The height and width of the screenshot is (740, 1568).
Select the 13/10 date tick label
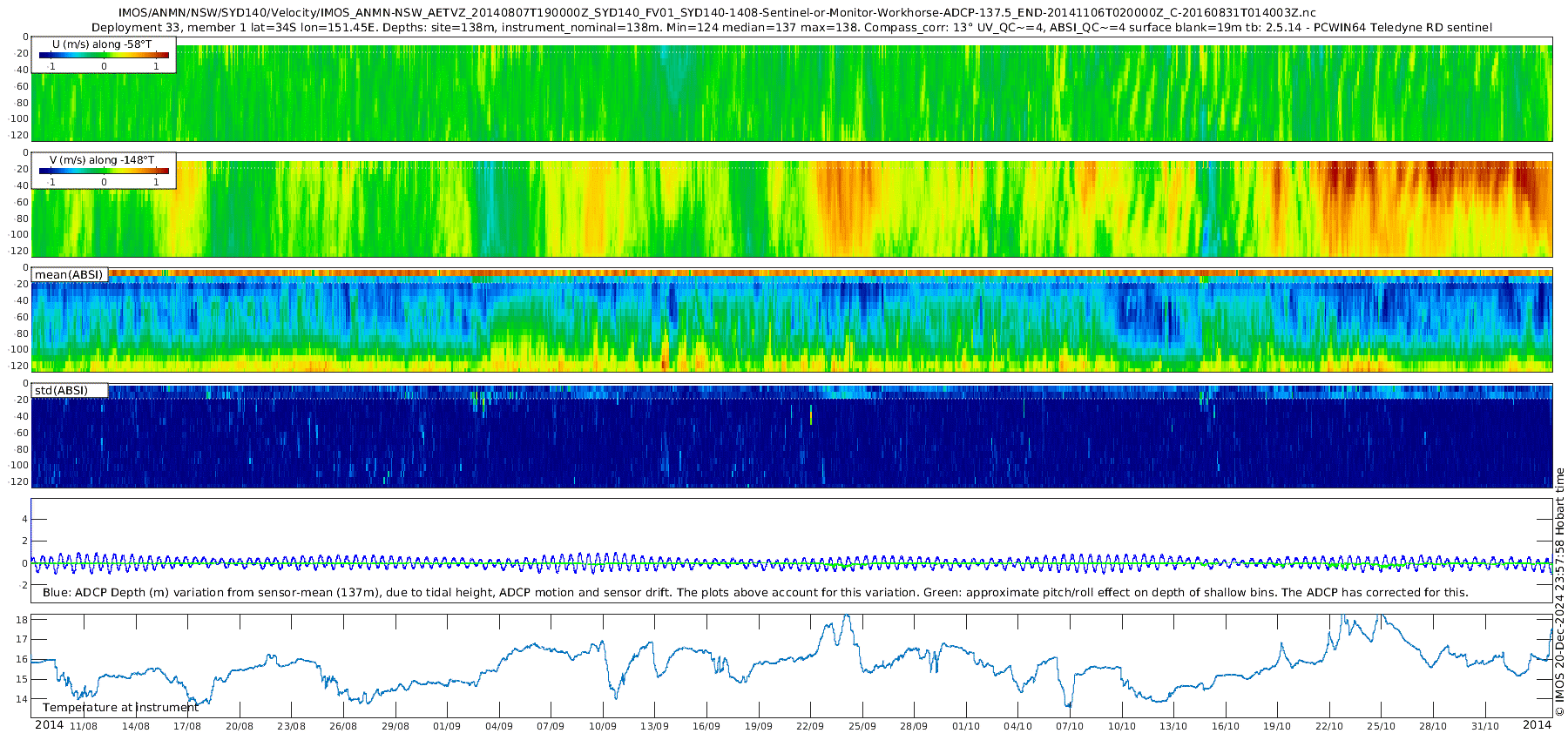click(1173, 726)
